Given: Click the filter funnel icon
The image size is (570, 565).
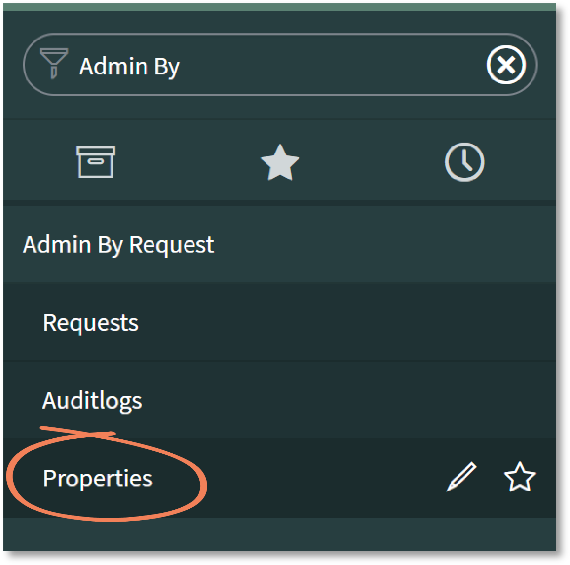Looking at the screenshot, I should click(x=54, y=63).
